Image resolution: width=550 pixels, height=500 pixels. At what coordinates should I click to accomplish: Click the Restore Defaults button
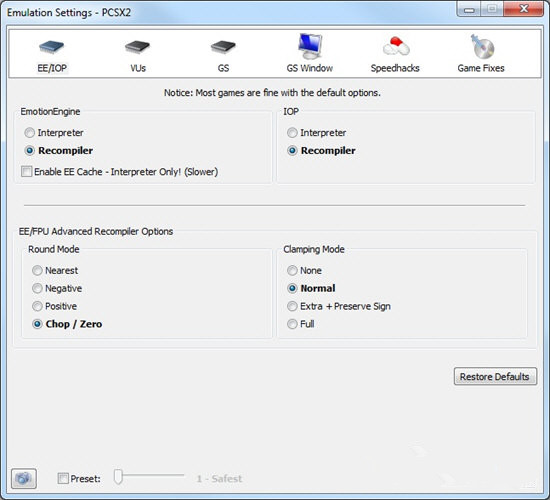click(495, 376)
